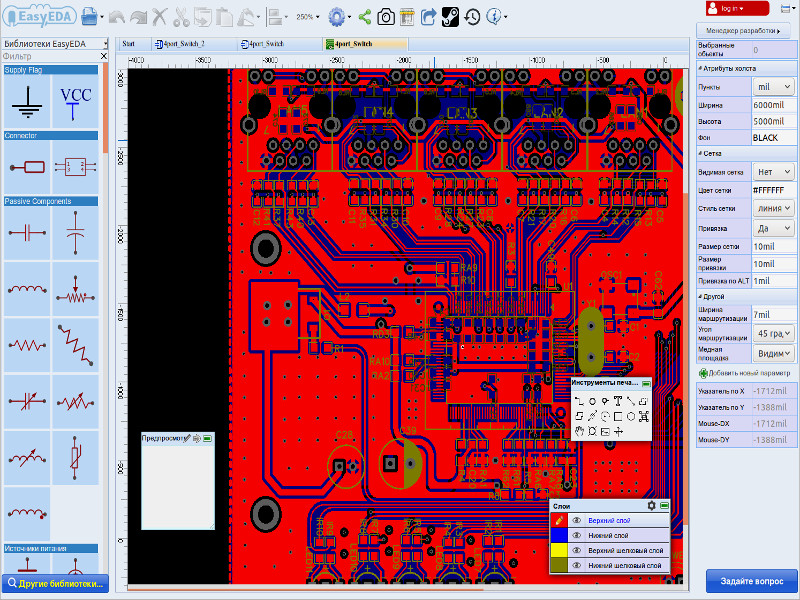This screenshot has height=600, width=800.
Task: Switch to the 4port_Switch schematic tab
Action: click(x=280, y=44)
